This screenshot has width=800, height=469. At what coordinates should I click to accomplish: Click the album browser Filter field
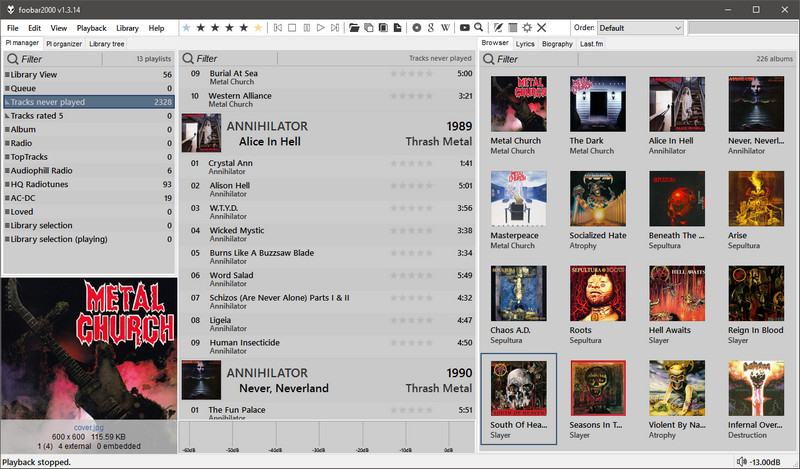(x=537, y=59)
